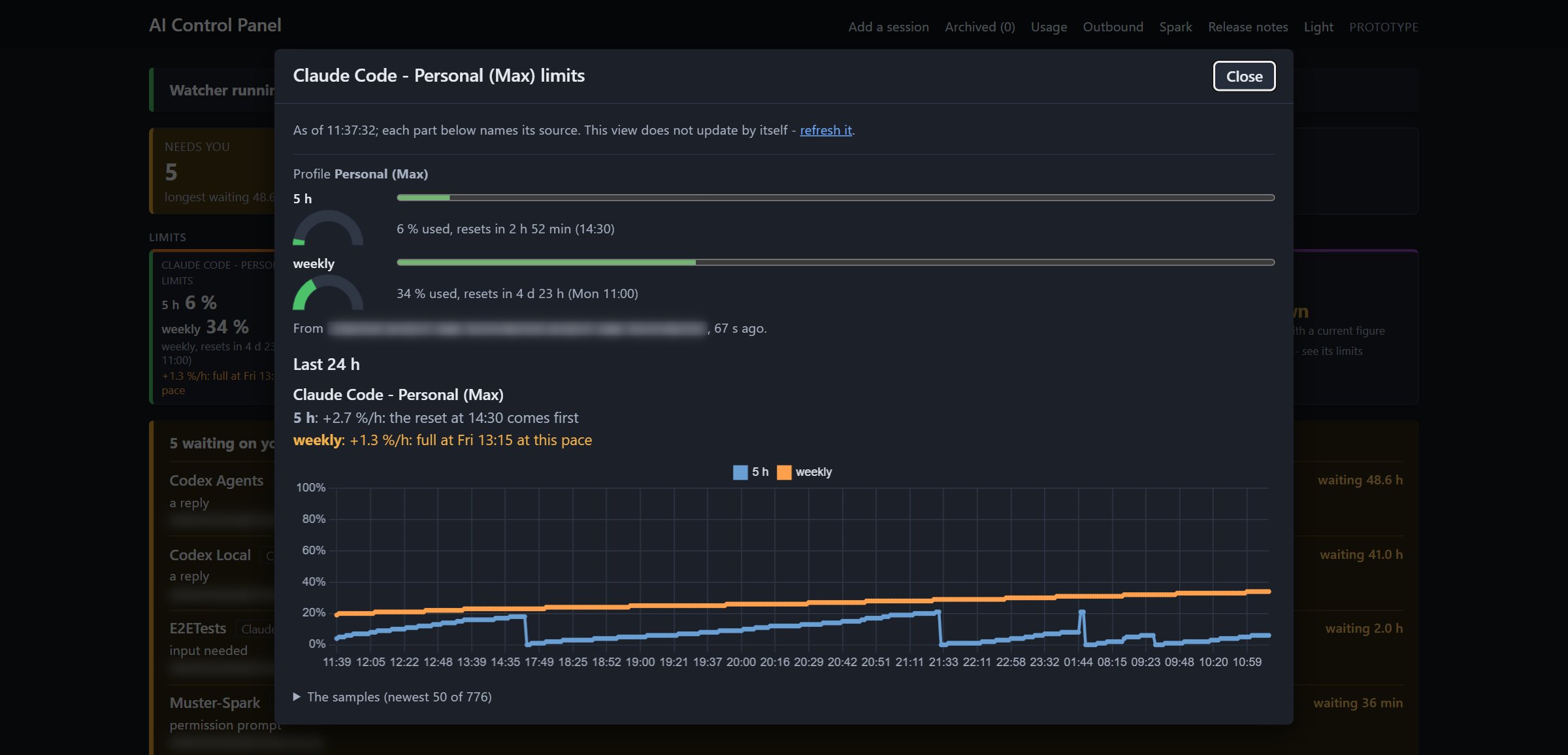Click the PROTOTYPE label in the top bar
1568x755 pixels.
pyautogui.click(x=1384, y=27)
